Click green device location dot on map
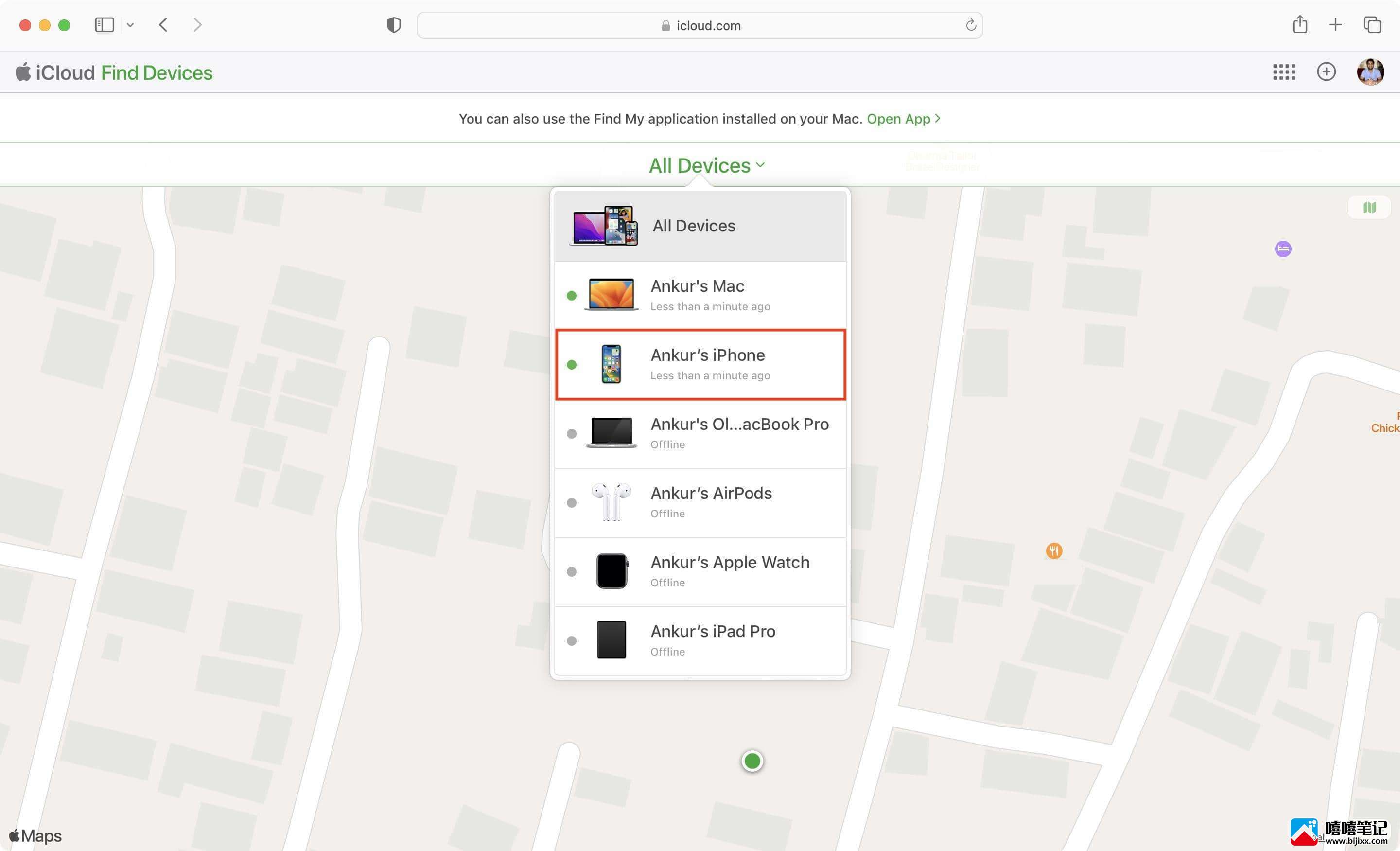Viewport: 1400px width, 851px height. click(x=752, y=761)
